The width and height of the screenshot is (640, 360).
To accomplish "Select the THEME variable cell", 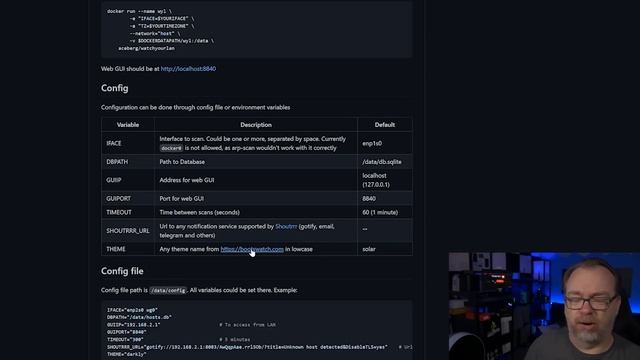I will 128,249.
